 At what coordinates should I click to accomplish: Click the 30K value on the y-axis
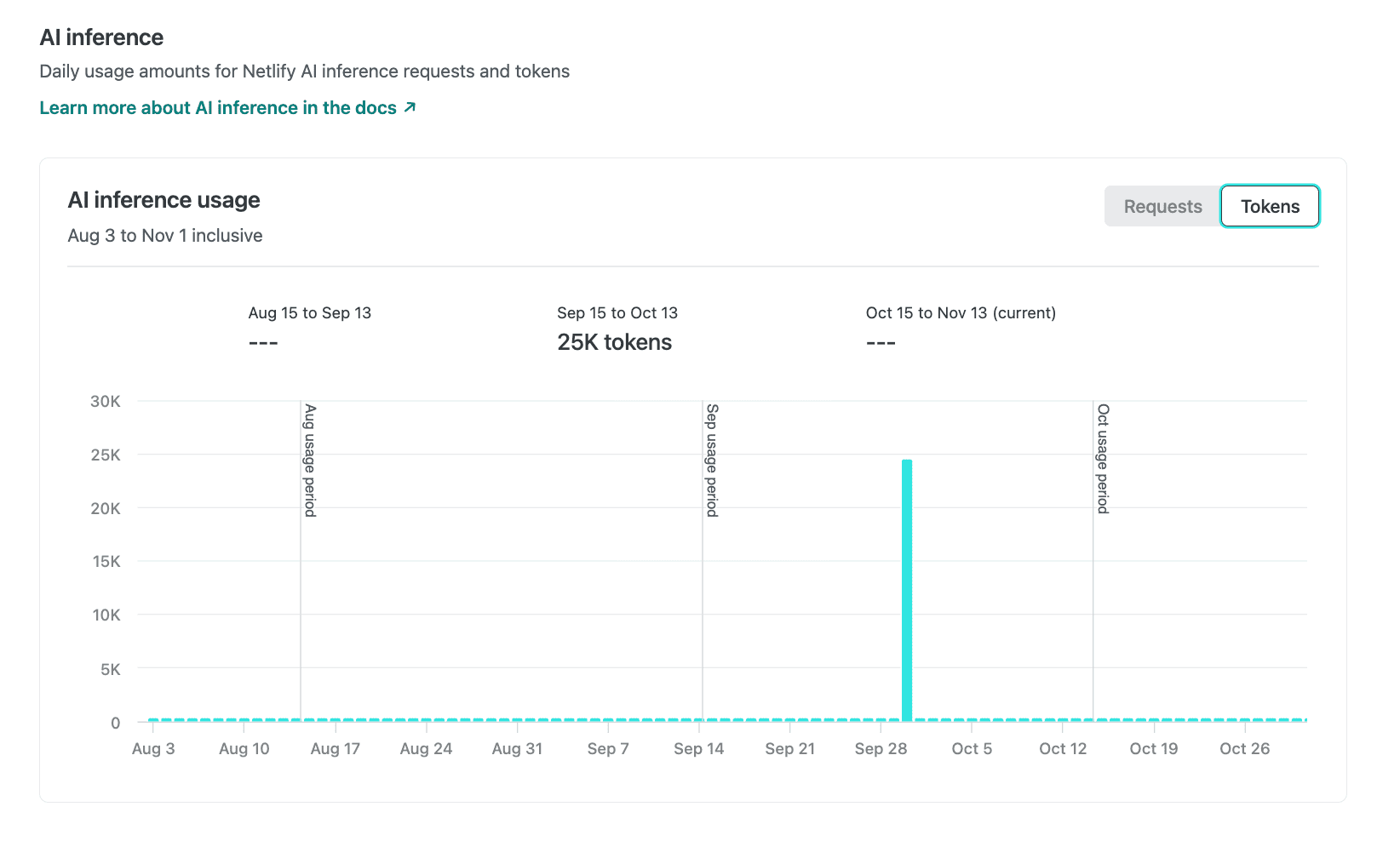coord(105,401)
